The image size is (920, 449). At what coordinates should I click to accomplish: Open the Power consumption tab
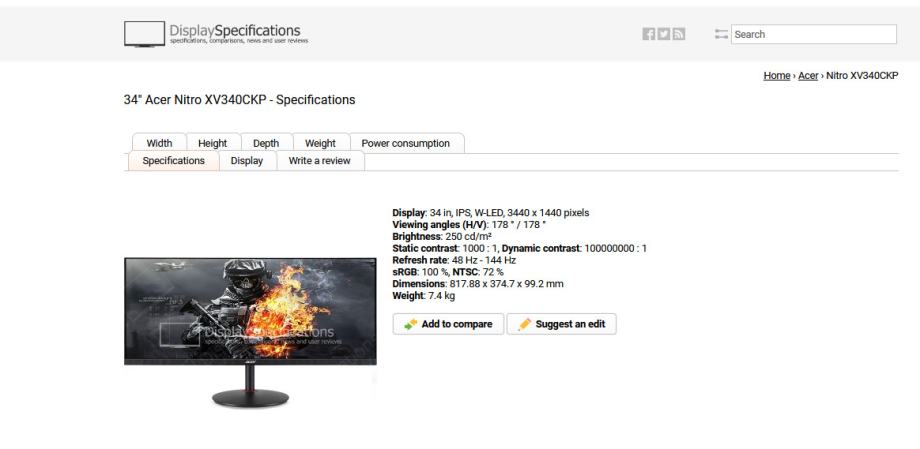[x=405, y=143]
